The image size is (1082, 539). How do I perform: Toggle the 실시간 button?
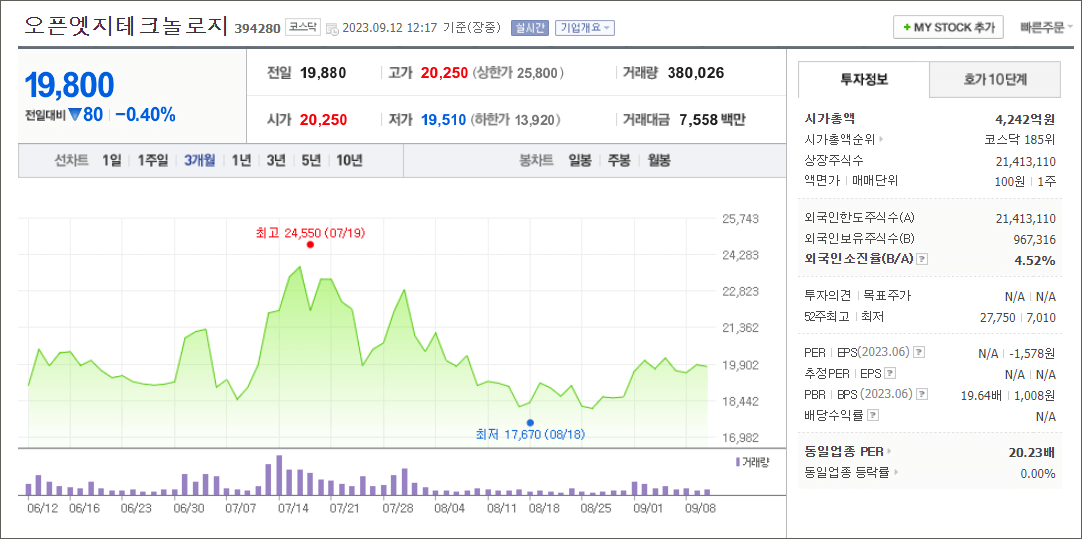pos(530,28)
